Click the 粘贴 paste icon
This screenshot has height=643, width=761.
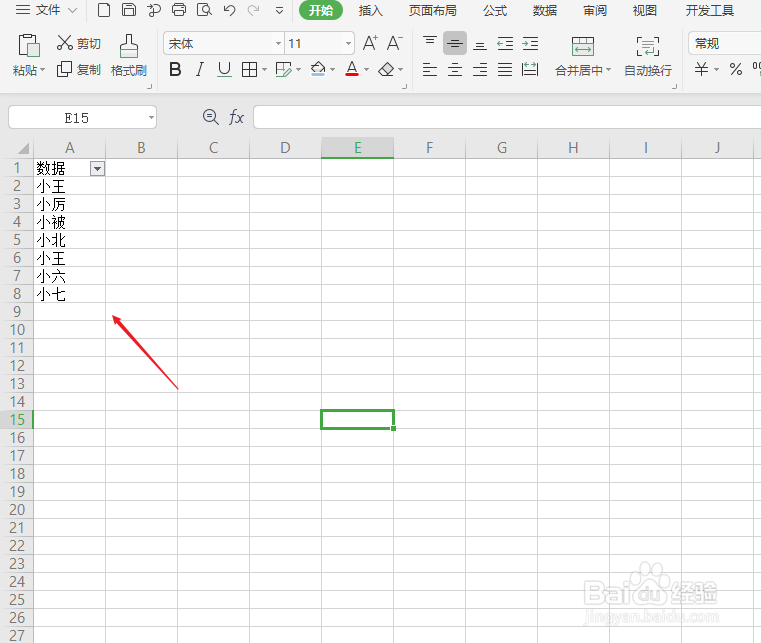(29, 46)
